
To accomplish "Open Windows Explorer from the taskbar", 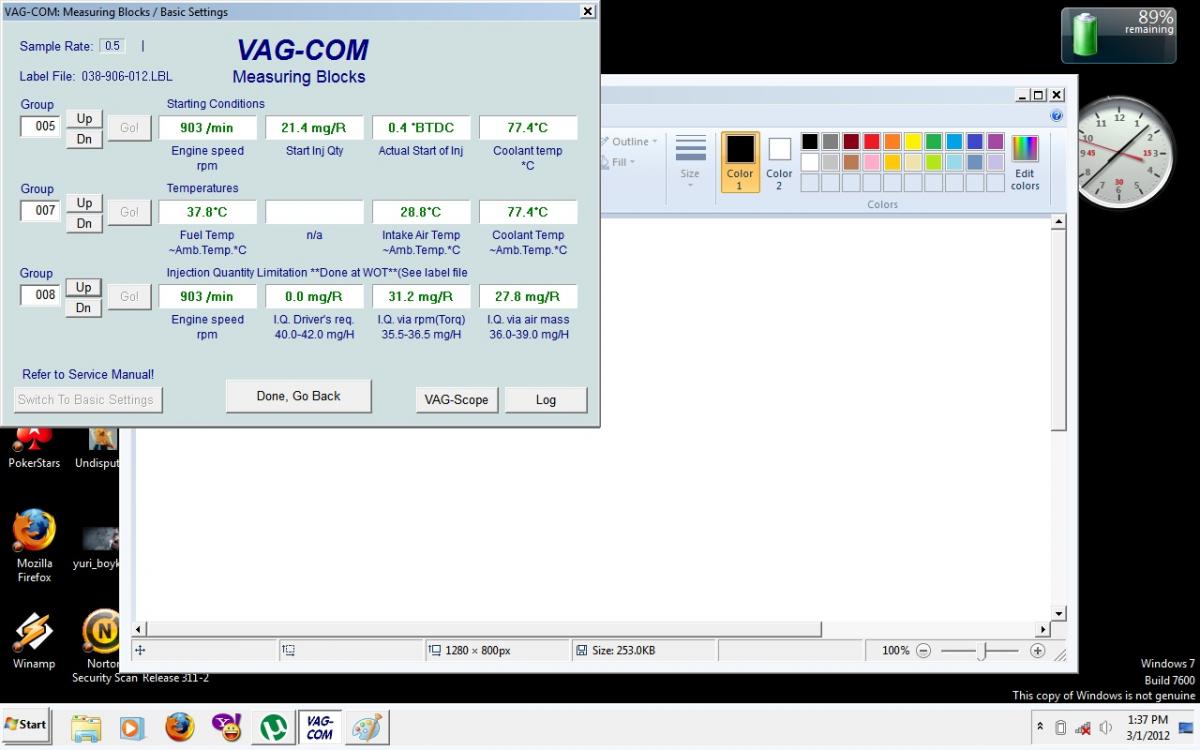I will [86, 727].
